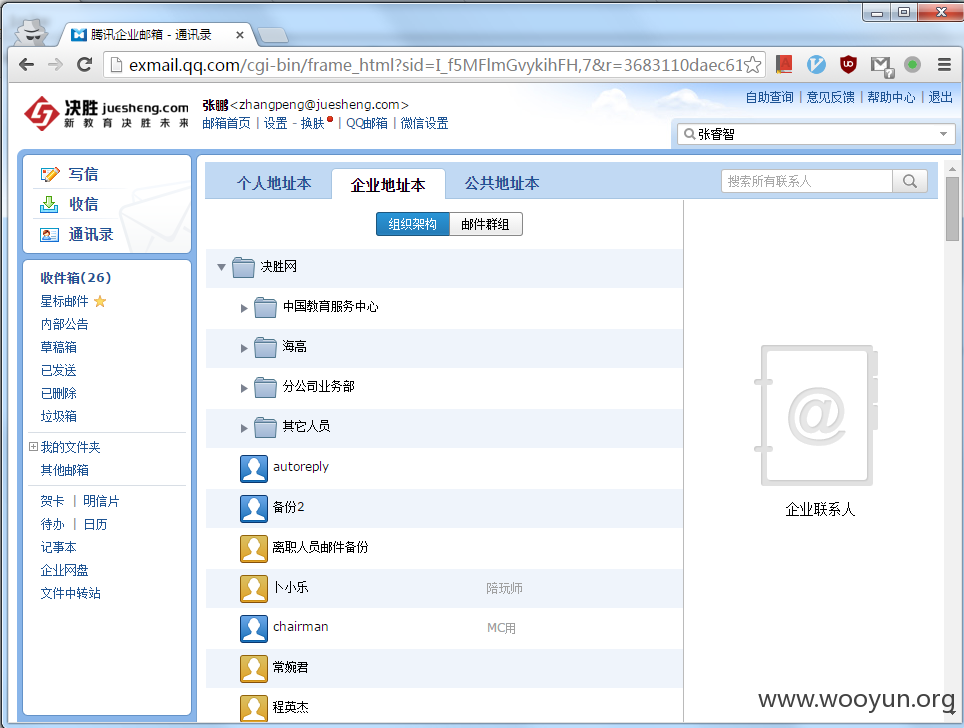Image resolution: width=964 pixels, height=728 pixels.
Task: Open the red PDF extension icon
Action: coord(784,65)
